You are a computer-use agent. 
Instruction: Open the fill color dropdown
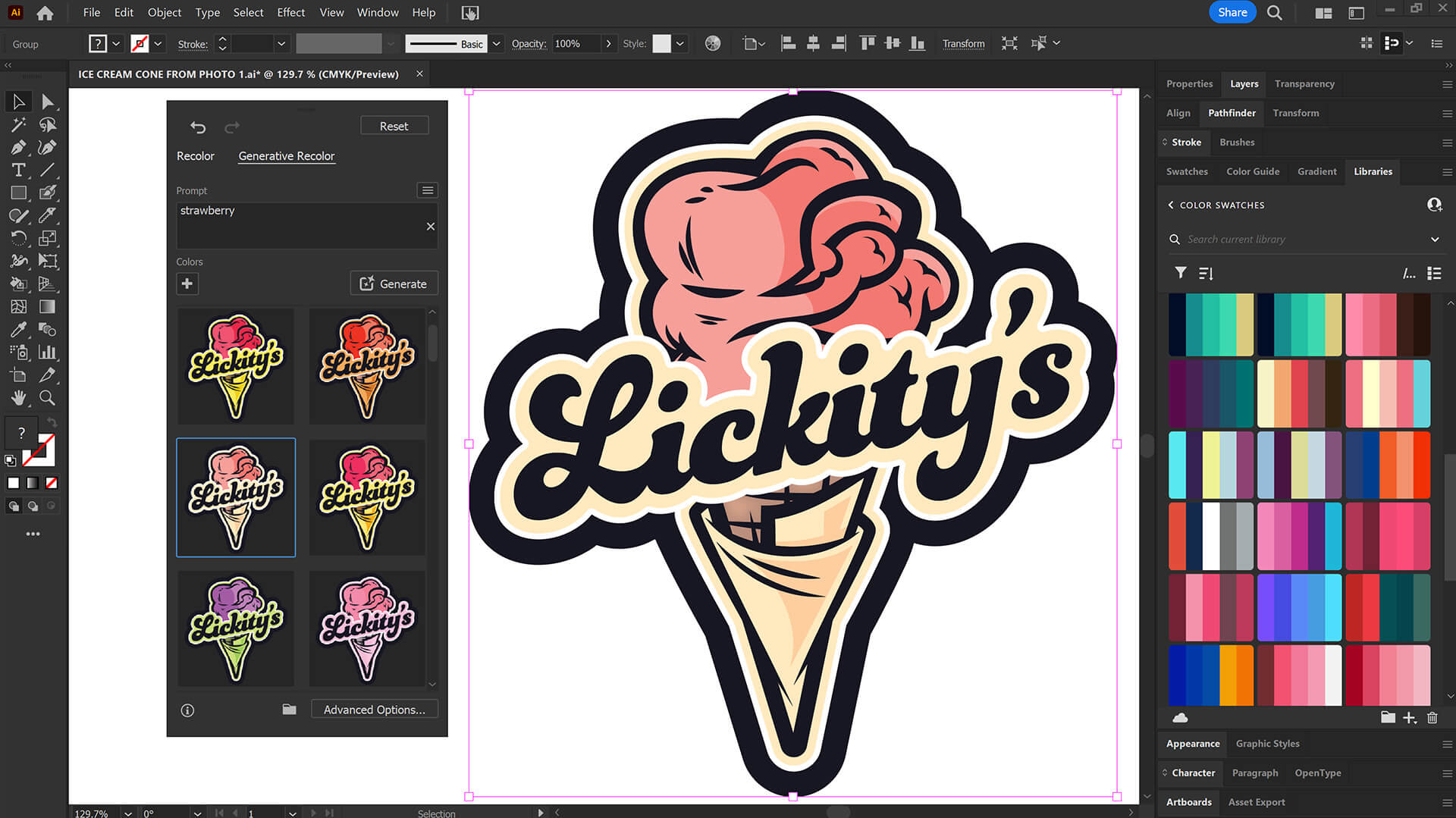pos(116,44)
